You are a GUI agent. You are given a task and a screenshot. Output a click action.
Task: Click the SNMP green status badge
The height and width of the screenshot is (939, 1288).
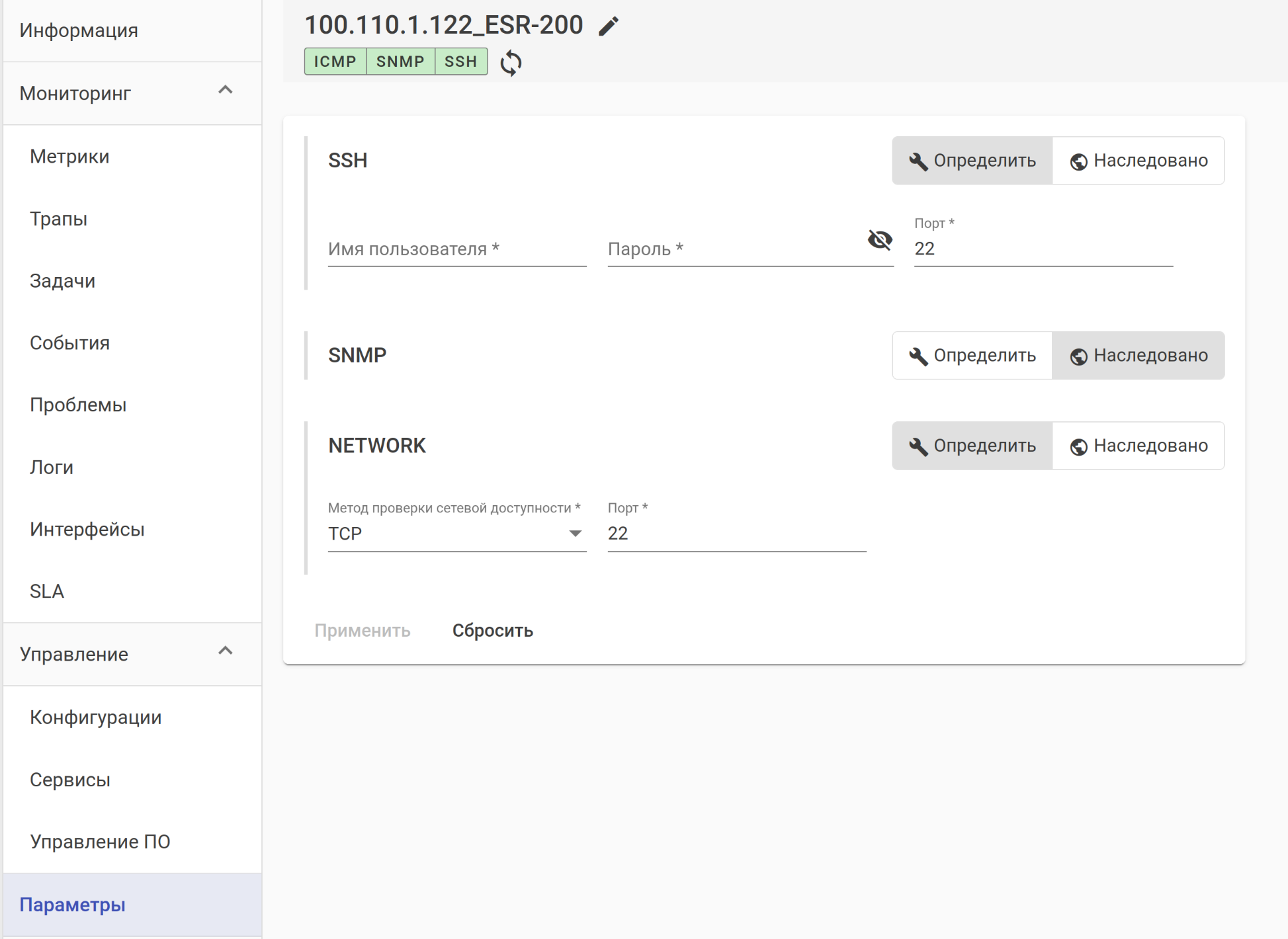point(400,61)
